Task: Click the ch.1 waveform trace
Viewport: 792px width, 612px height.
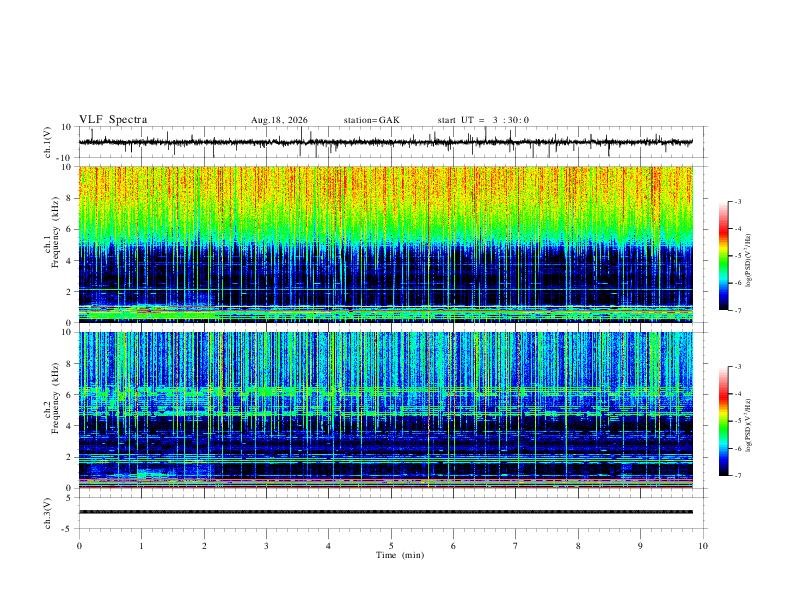Action: pyautogui.click(x=386, y=142)
